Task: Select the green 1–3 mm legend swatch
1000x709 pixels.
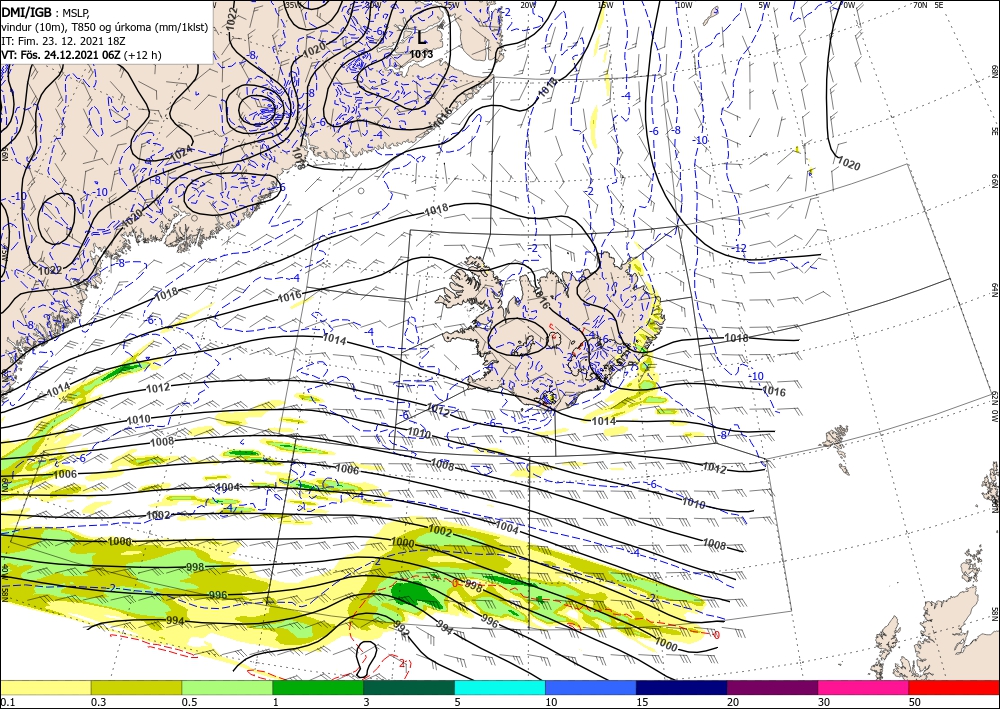Action: [x=318, y=687]
